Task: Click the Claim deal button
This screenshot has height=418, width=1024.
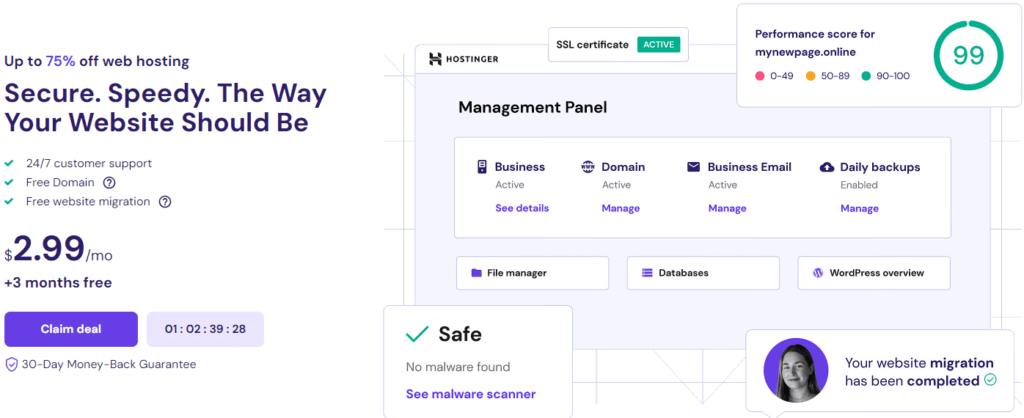Action: (71, 329)
